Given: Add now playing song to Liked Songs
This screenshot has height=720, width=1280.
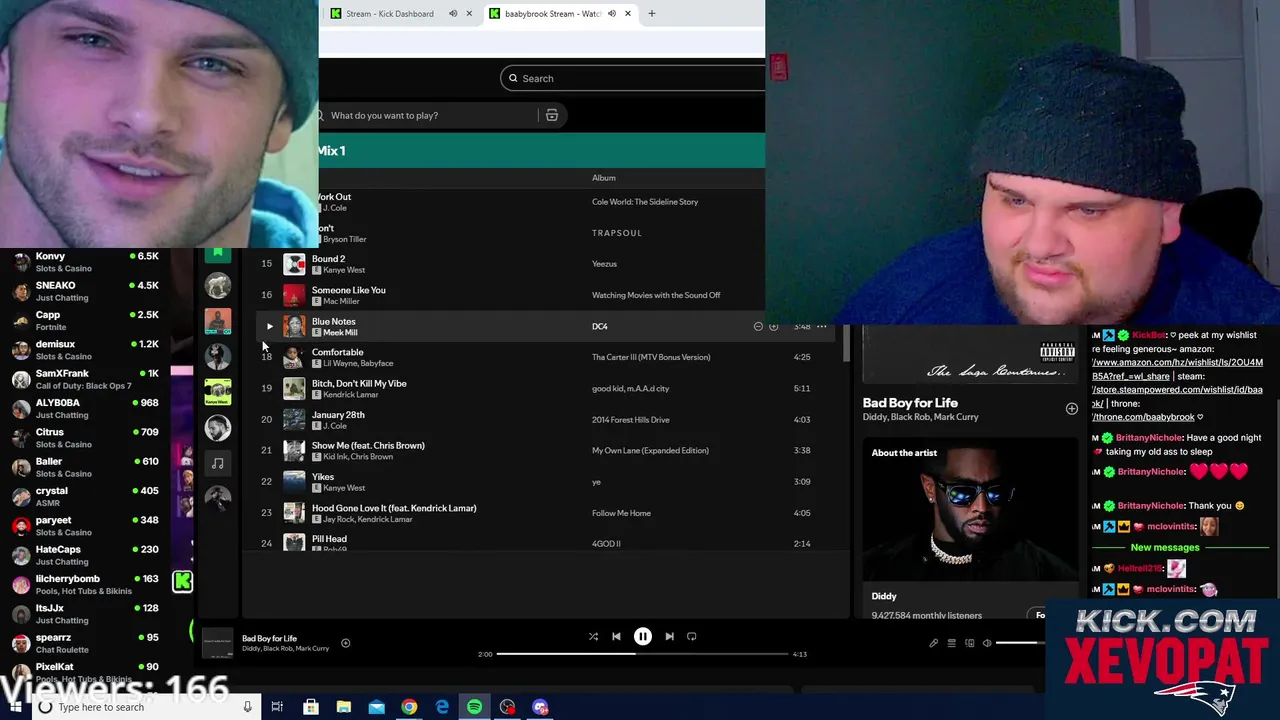Looking at the screenshot, I should click(345, 643).
